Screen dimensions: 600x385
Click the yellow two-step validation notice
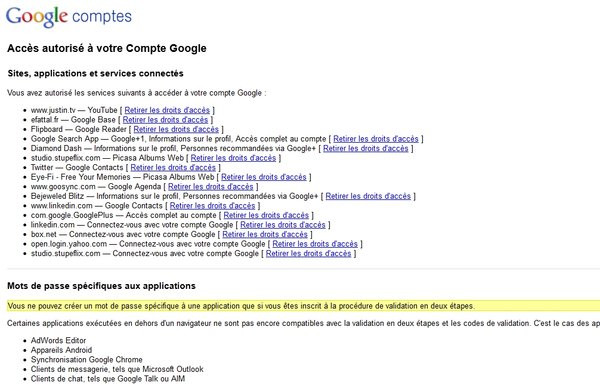click(303, 306)
